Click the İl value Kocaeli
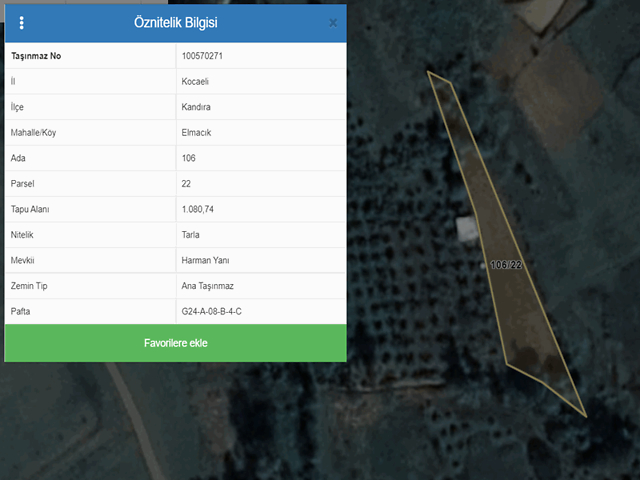The image size is (640, 480). coord(196,81)
